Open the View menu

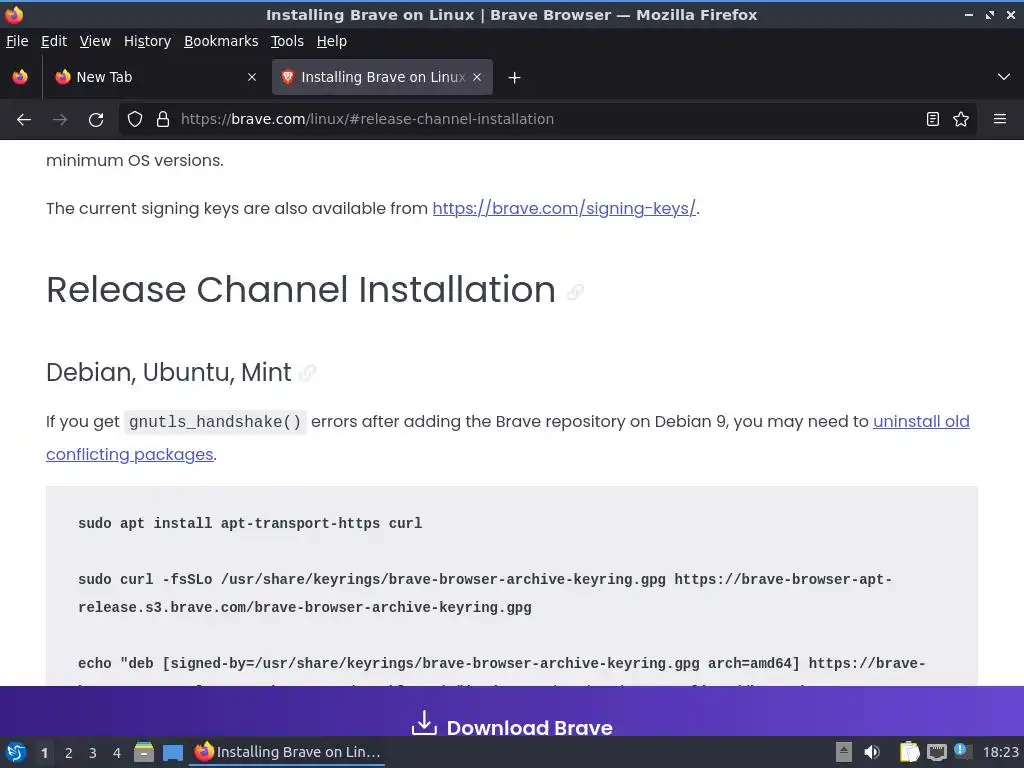tap(95, 41)
